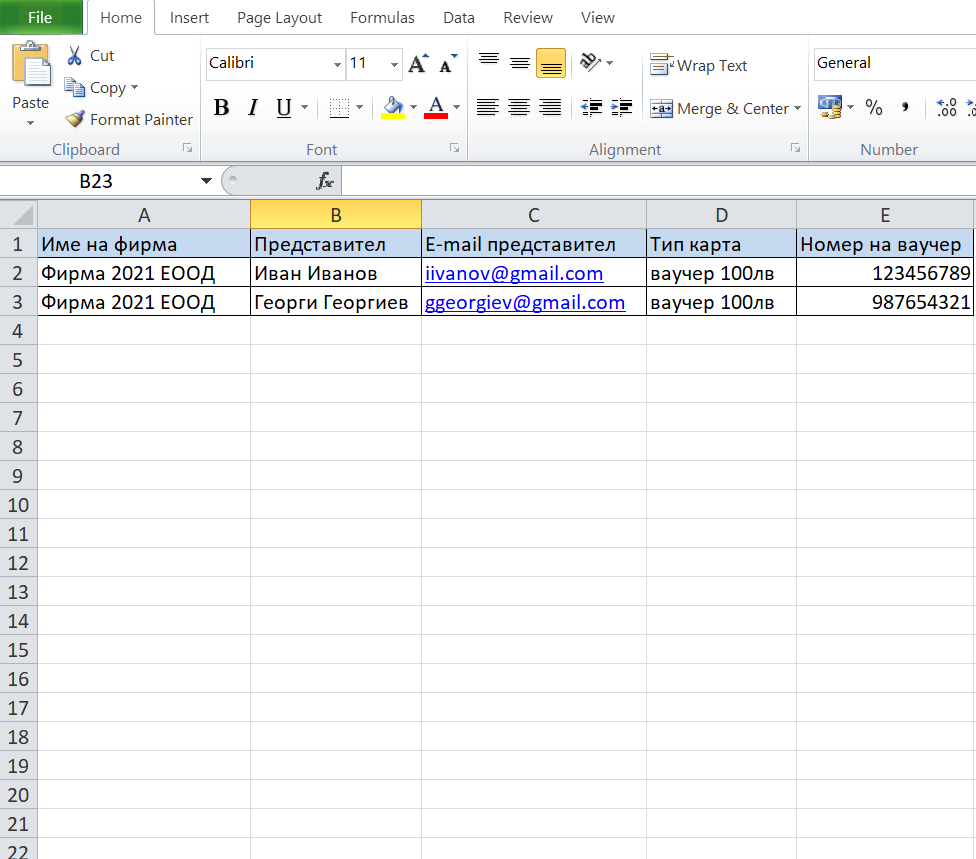
Task: Apply bottom border to cell
Action: coord(339,108)
